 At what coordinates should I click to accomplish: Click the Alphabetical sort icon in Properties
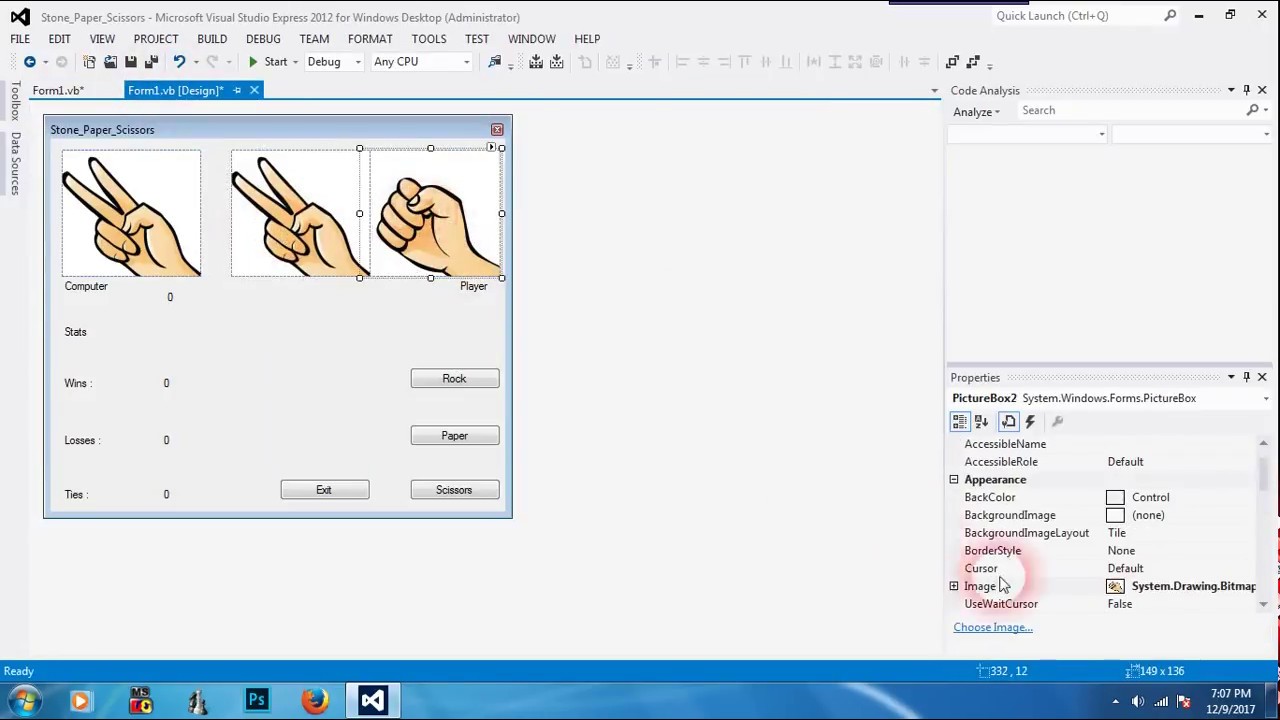[981, 422]
